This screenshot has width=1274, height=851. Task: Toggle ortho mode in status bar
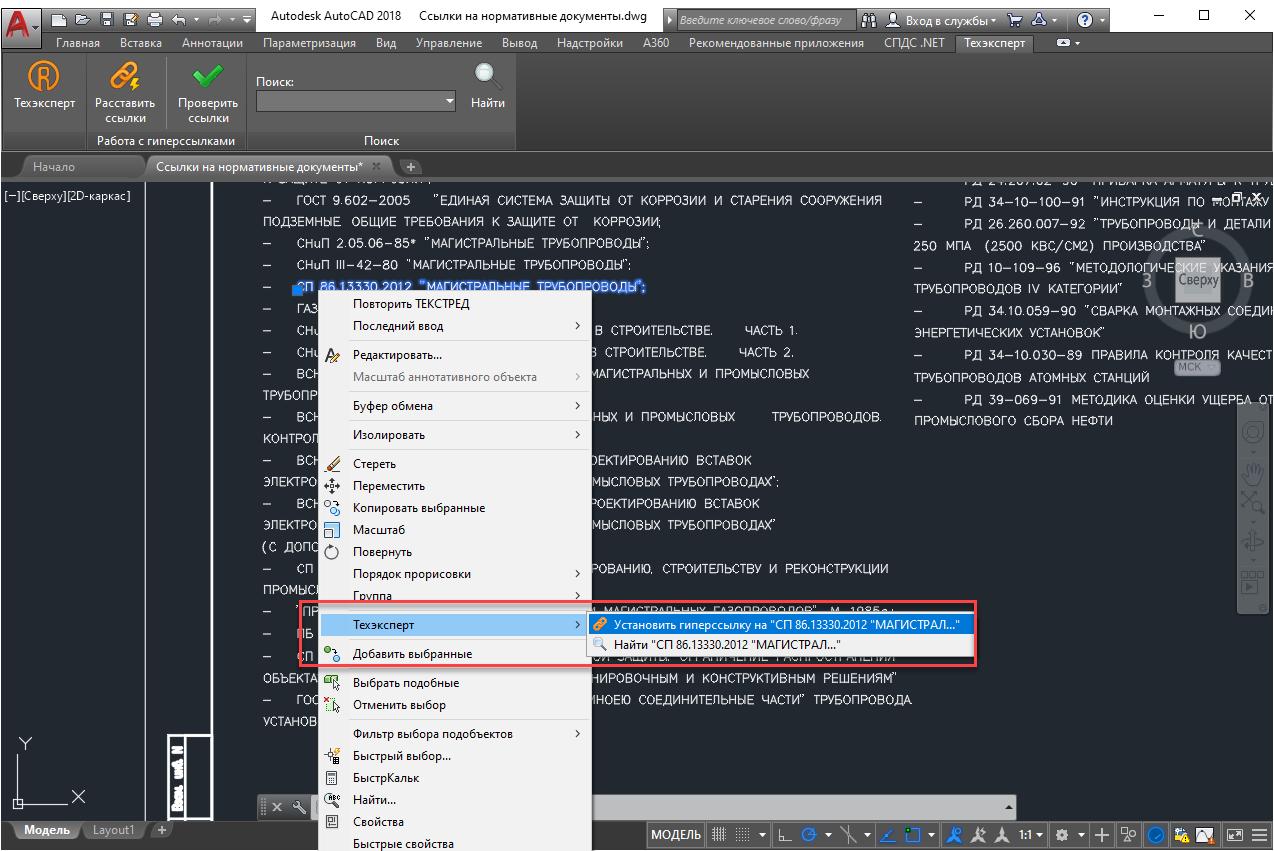click(785, 835)
